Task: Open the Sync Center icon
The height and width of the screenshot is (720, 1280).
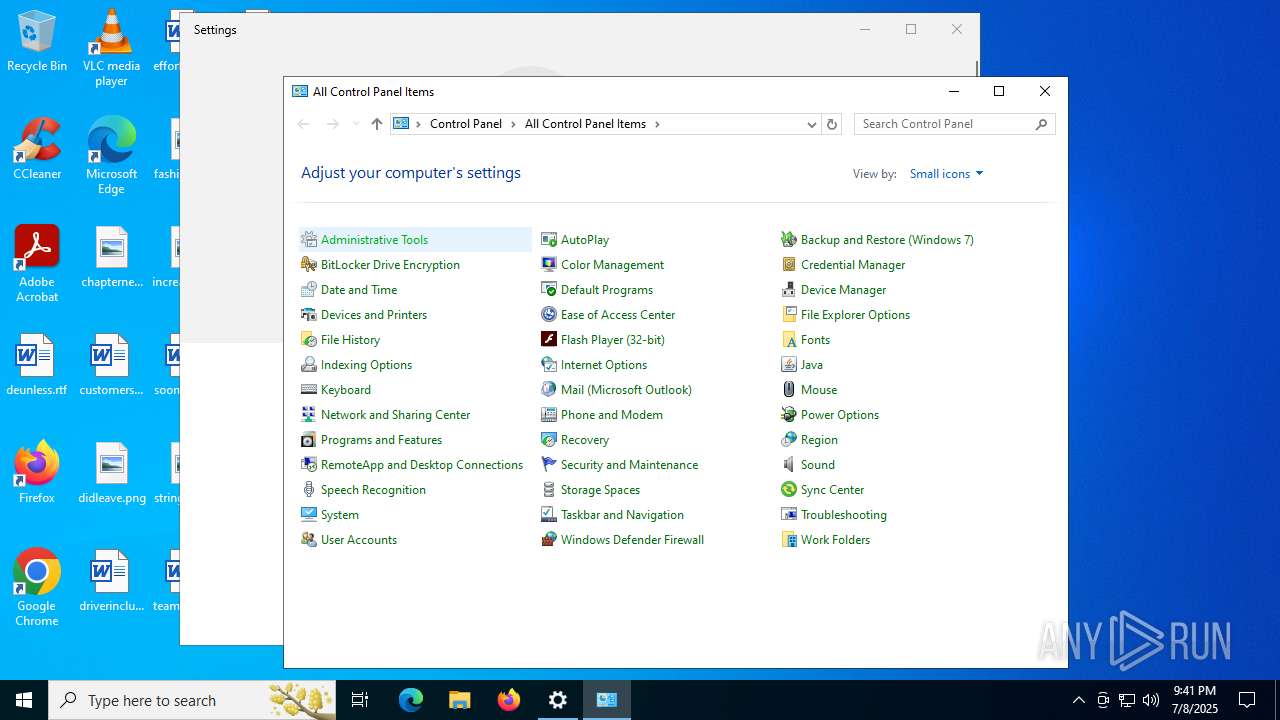Action: [789, 490]
